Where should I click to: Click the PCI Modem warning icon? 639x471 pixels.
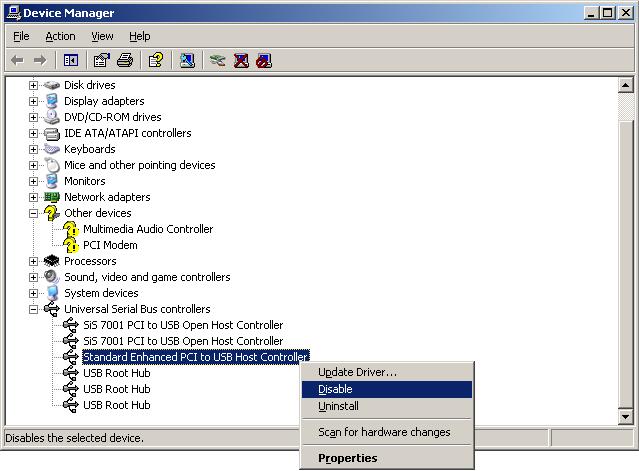tap(71, 245)
